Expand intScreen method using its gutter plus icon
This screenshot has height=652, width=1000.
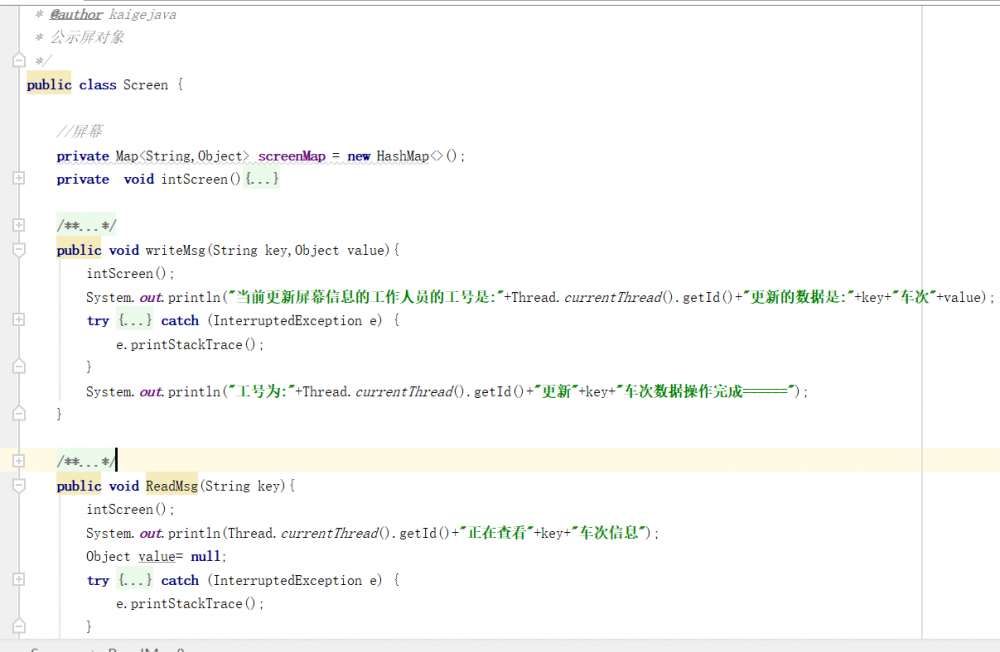pos(18,179)
